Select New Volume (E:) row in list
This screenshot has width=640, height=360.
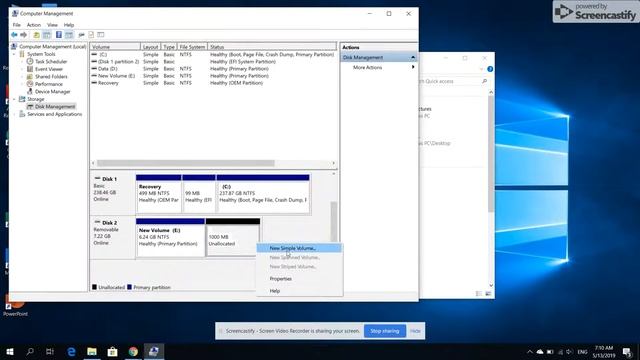(x=213, y=76)
